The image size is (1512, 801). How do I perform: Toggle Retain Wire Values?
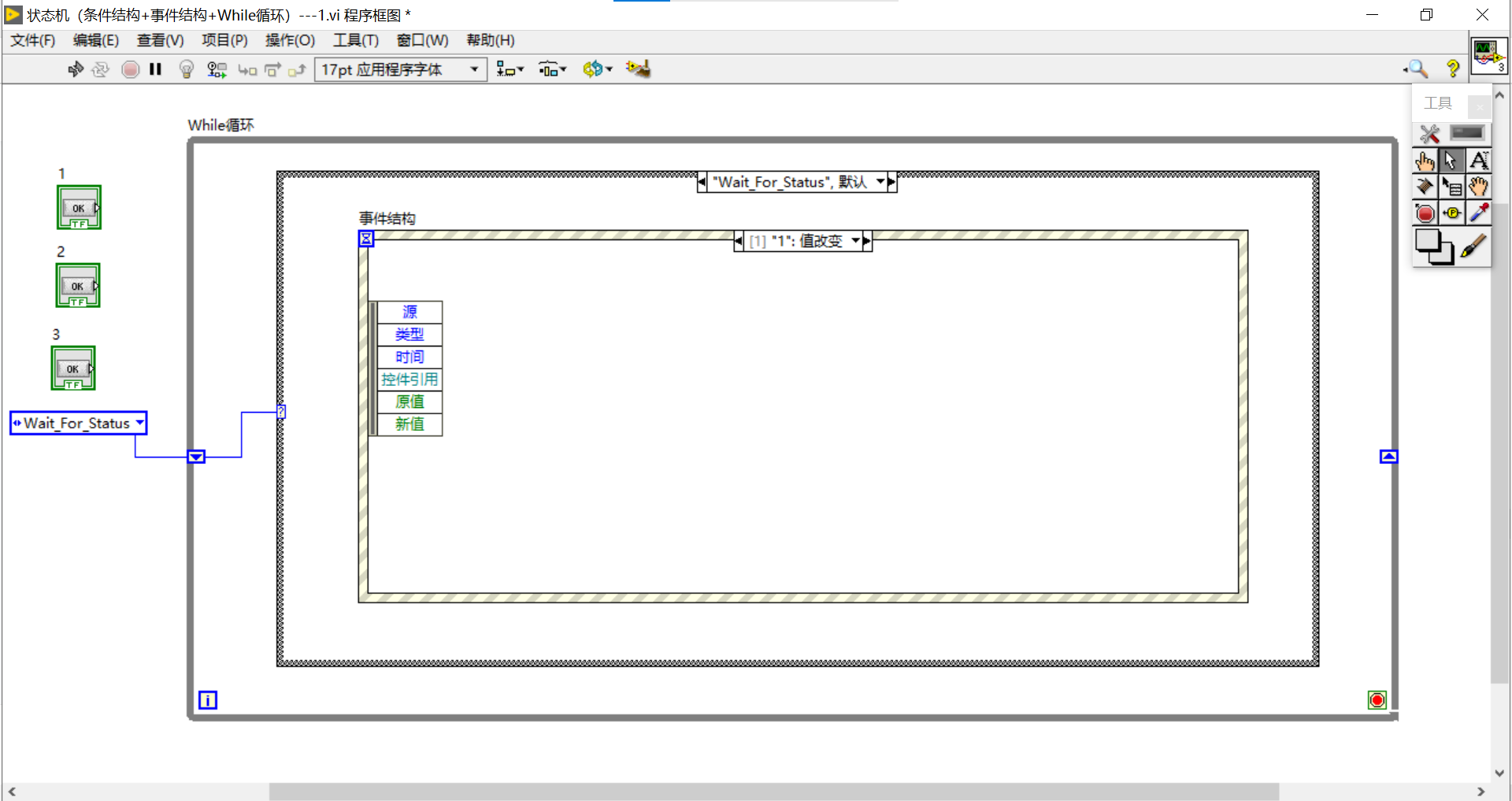pyautogui.click(x=217, y=69)
